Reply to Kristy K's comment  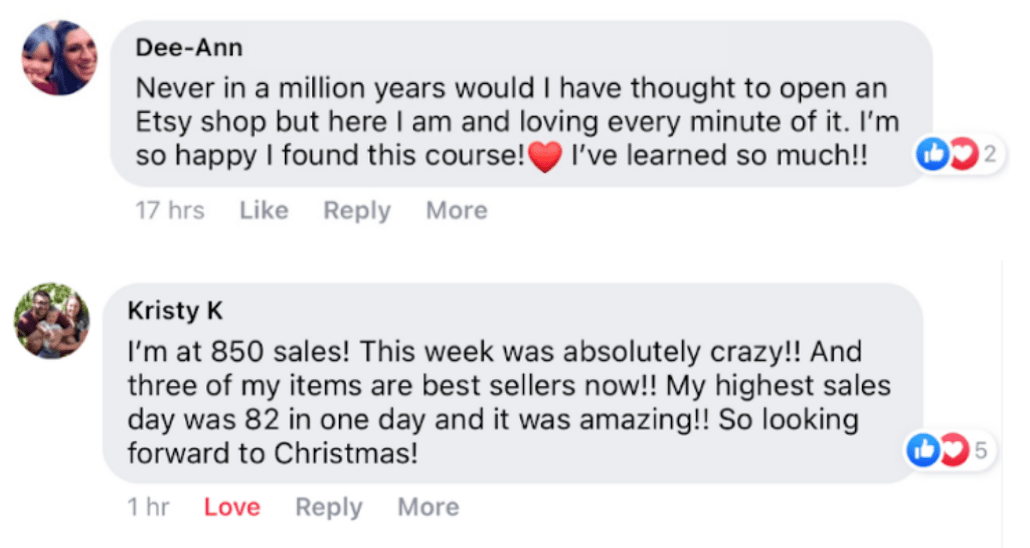329,507
